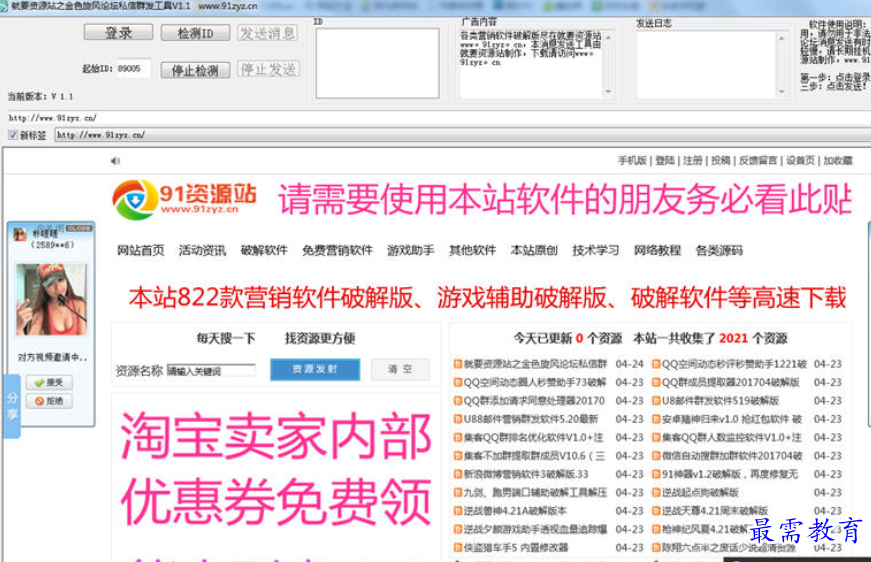Click the 登录 button
Image resolution: width=871 pixels, height=562 pixels.
(x=118, y=33)
